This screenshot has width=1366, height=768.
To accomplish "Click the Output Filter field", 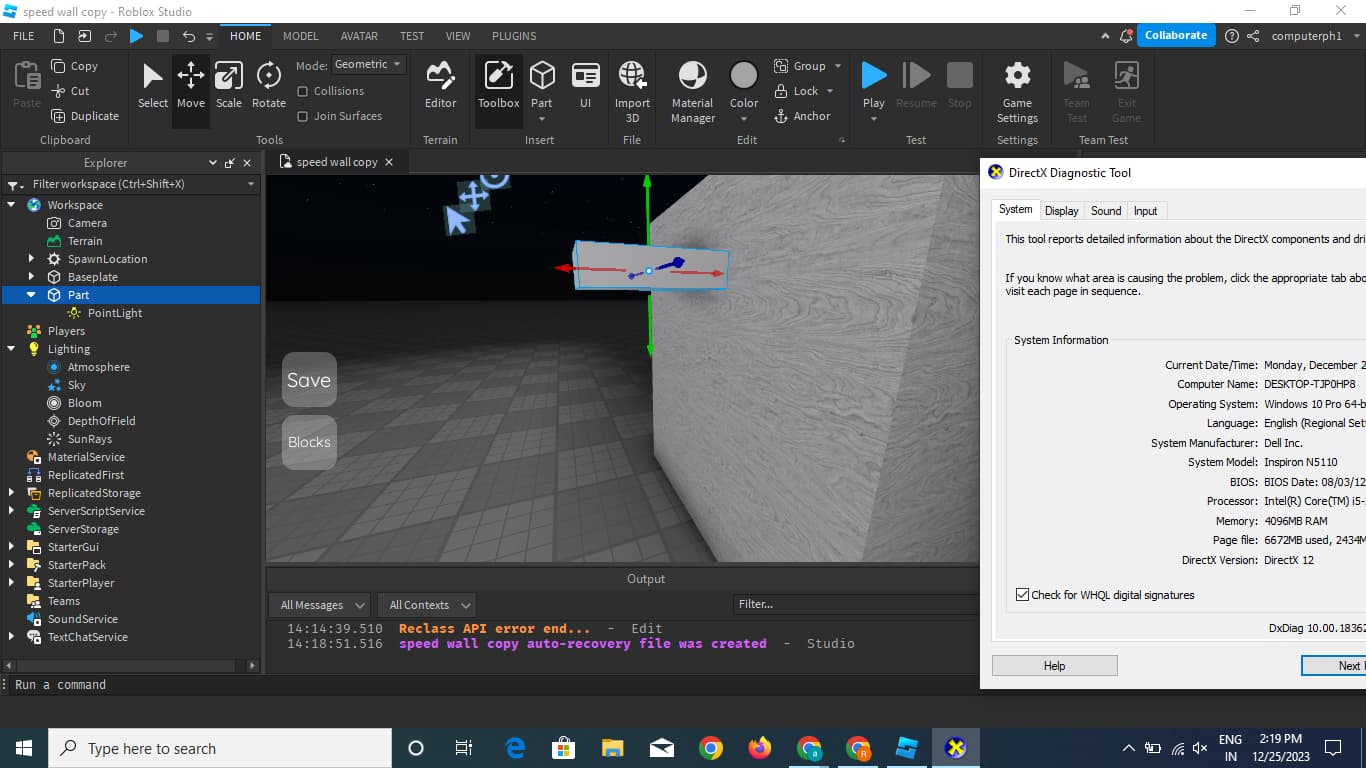I will 856,604.
